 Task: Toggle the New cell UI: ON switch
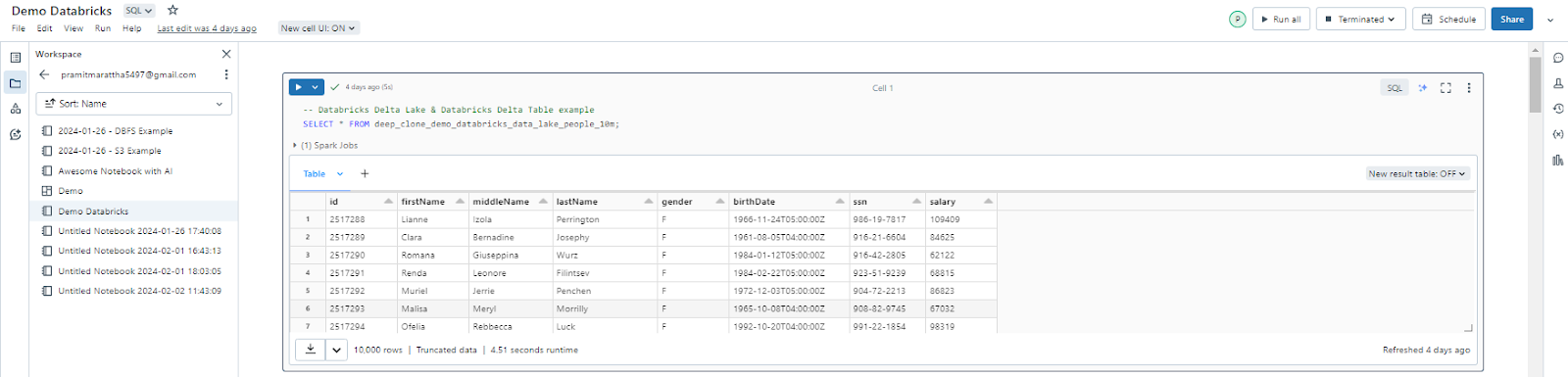[318, 28]
